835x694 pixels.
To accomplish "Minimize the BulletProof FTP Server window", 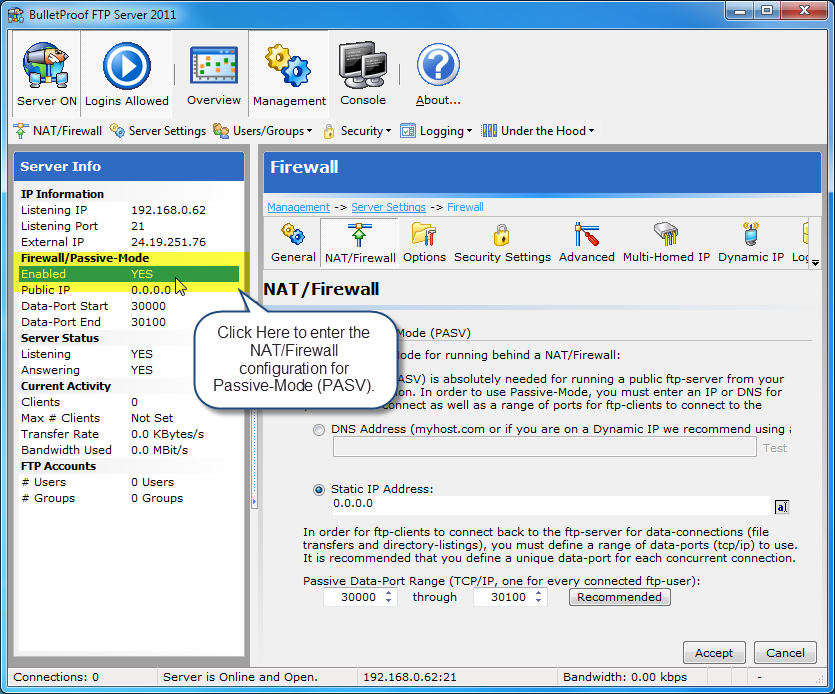I will 740,10.
